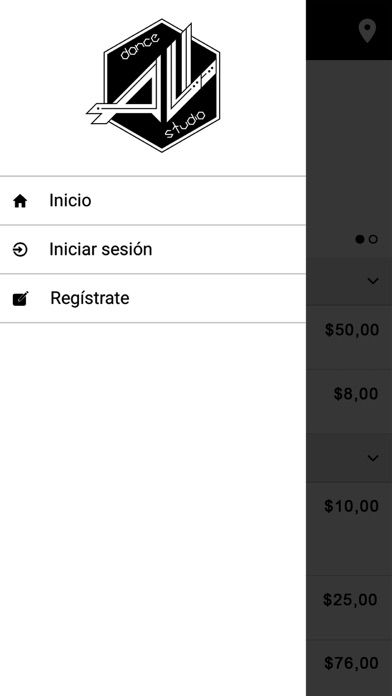Select the empty carousel page dot
The height and width of the screenshot is (696, 392).
[x=373, y=239]
